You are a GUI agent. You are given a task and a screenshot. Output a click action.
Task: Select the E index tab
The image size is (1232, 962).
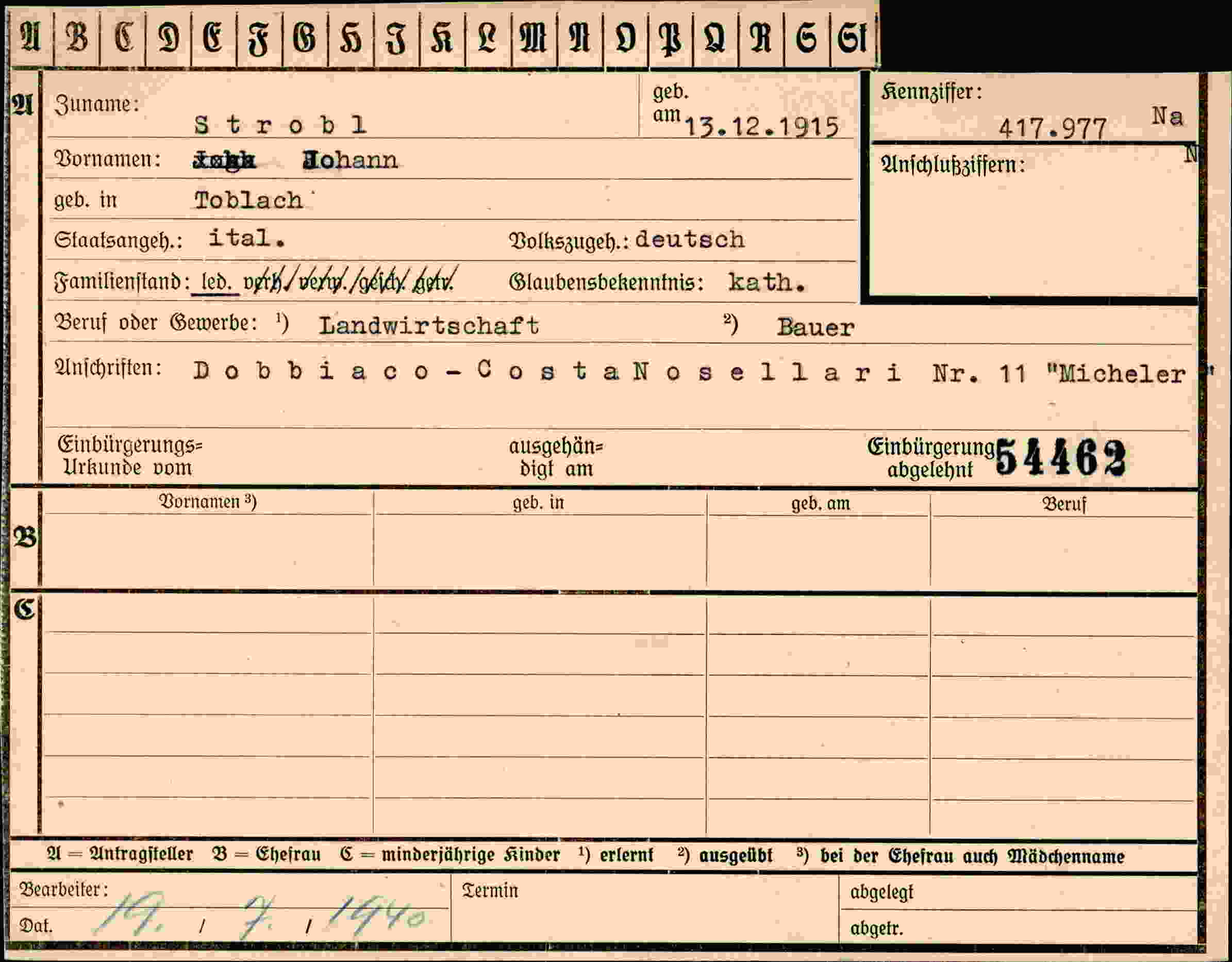tap(214, 38)
